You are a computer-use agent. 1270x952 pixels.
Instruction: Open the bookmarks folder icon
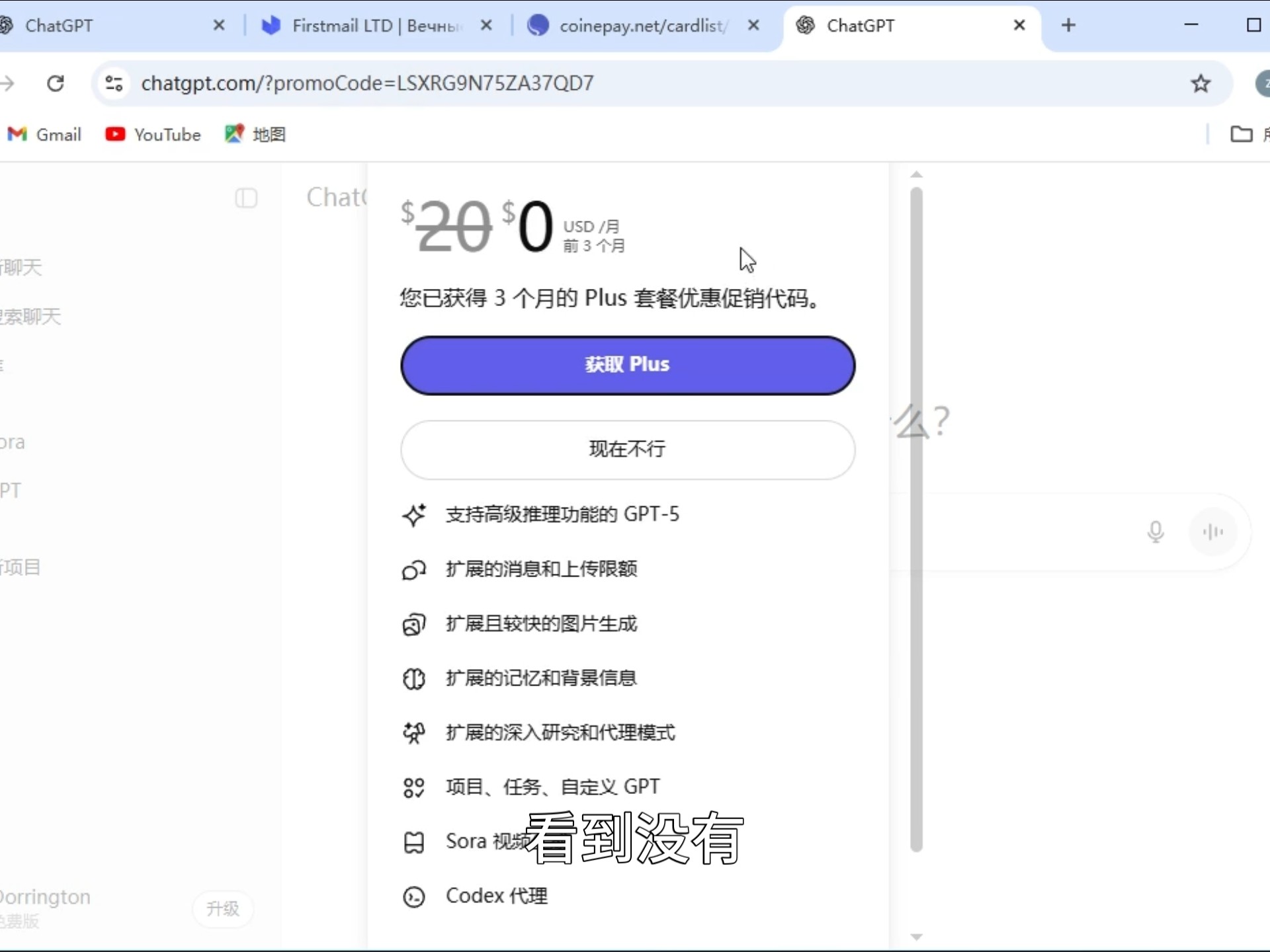(x=1241, y=134)
